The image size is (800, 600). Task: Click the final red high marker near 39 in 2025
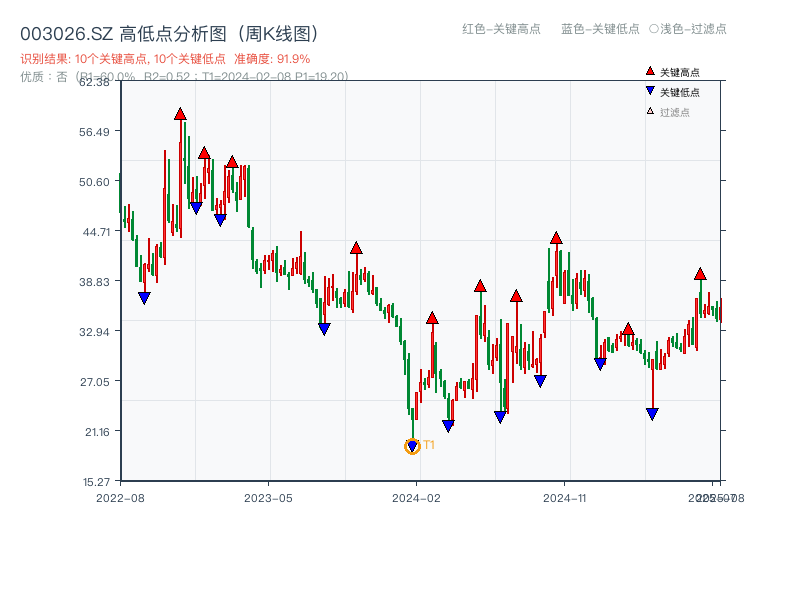pyautogui.click(x=701, y=274)
